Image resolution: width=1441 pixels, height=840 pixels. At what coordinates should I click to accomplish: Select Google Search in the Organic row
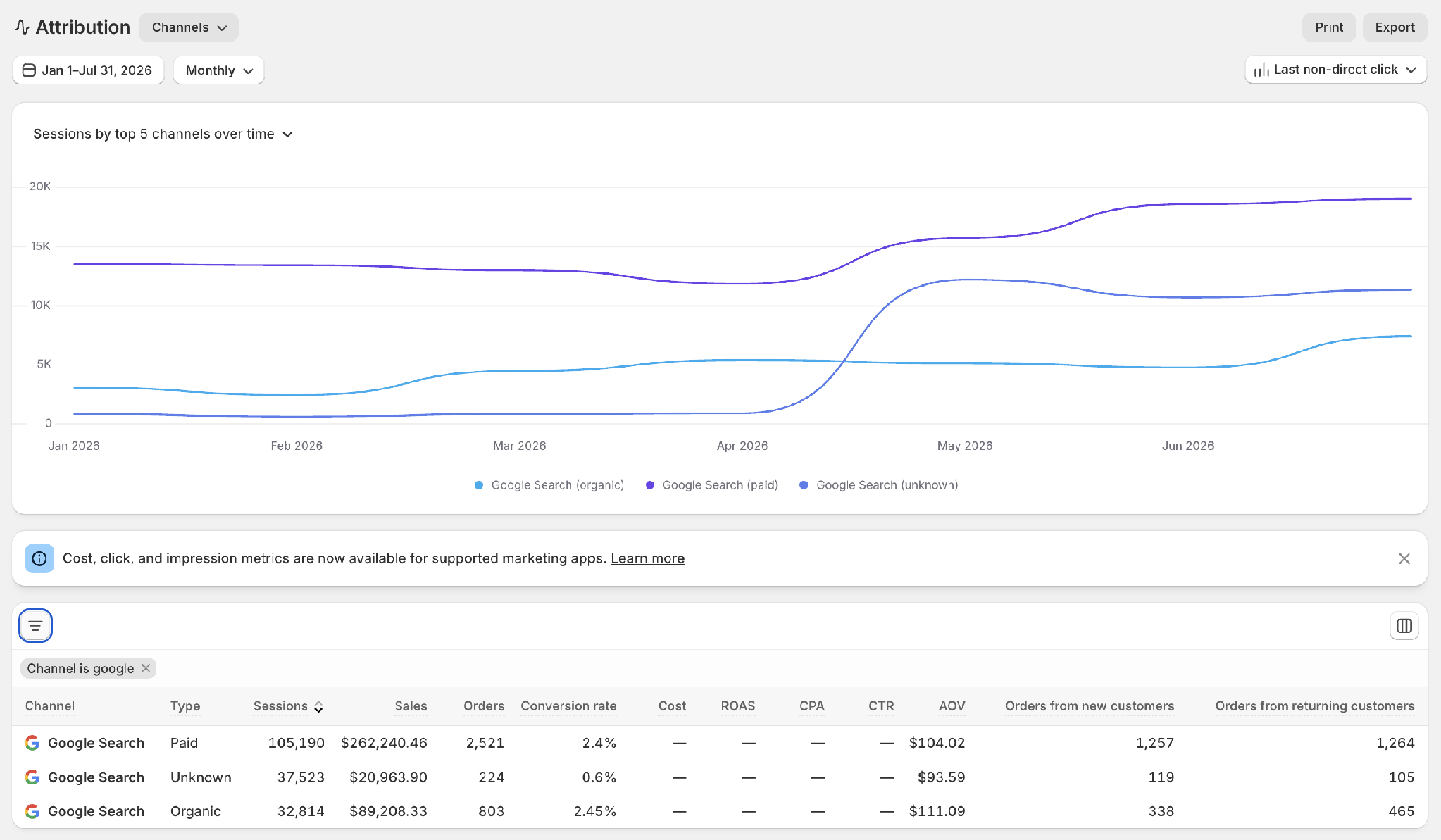96,811
